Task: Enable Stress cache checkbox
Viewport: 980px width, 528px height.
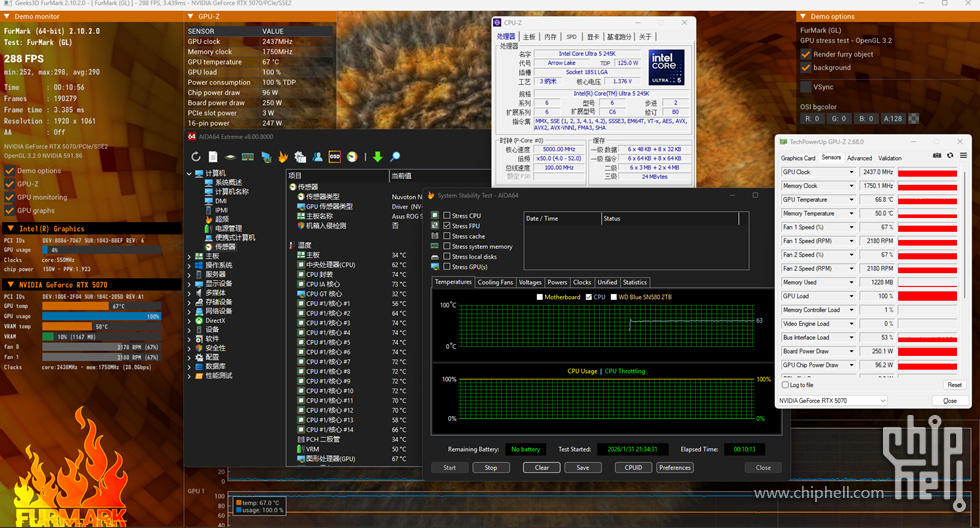Action: coord(447,236)
